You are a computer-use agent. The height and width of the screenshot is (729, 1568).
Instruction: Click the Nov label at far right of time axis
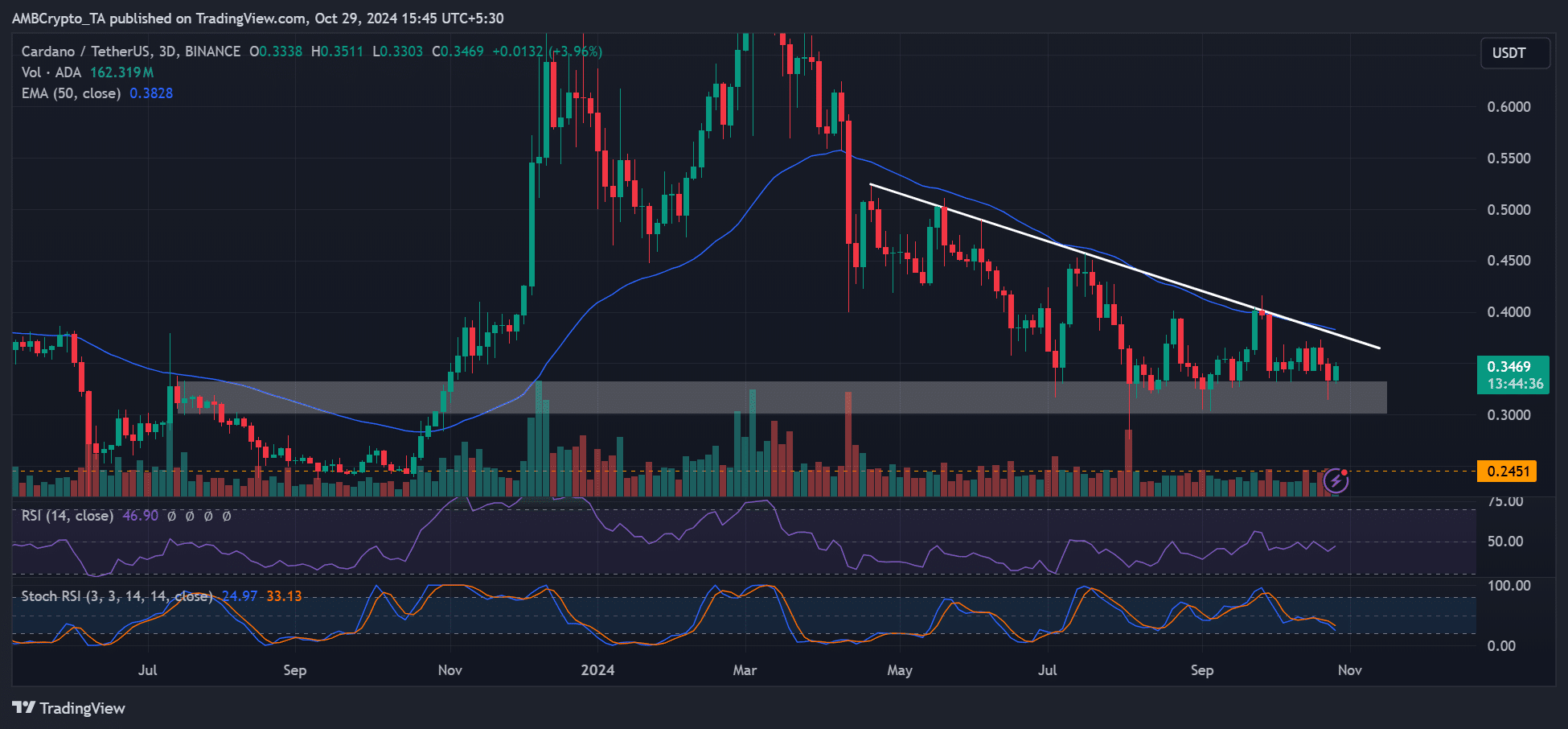(x=1349, y=670)
